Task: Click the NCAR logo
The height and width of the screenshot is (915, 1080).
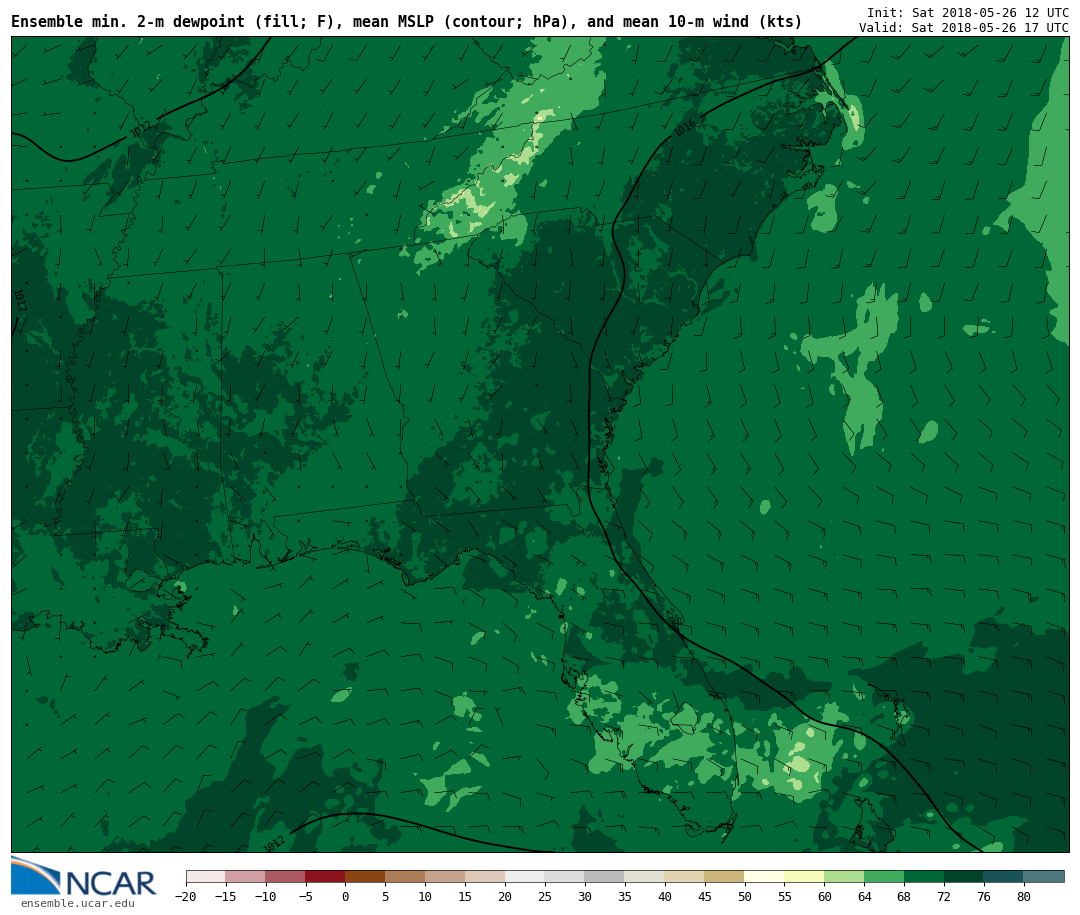Action: pos(84,877)
